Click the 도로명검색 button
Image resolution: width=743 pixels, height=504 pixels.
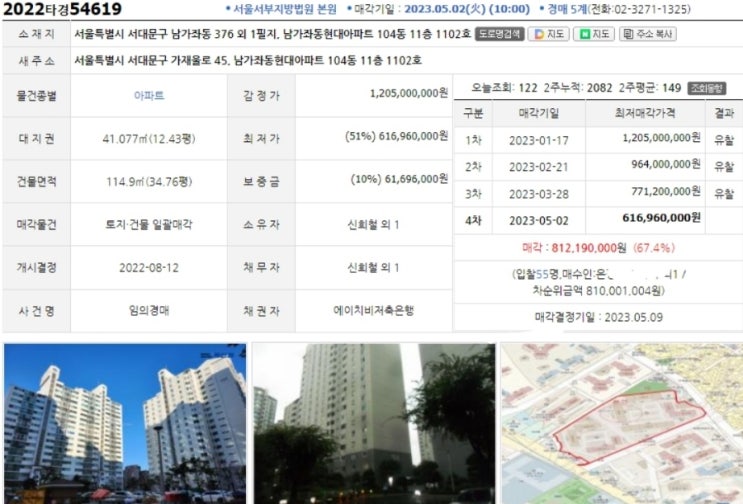499,34
